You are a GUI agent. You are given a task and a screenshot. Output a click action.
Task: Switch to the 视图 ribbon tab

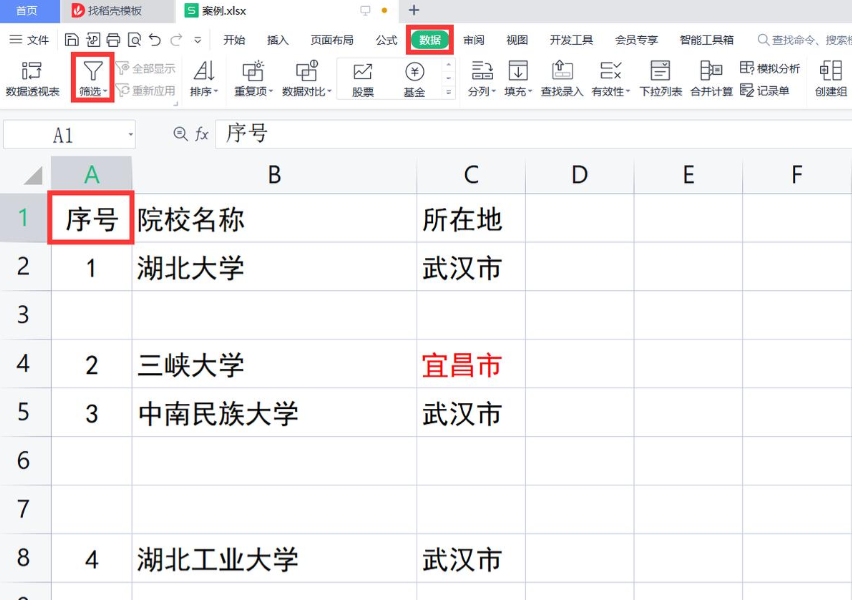(517, 40)
